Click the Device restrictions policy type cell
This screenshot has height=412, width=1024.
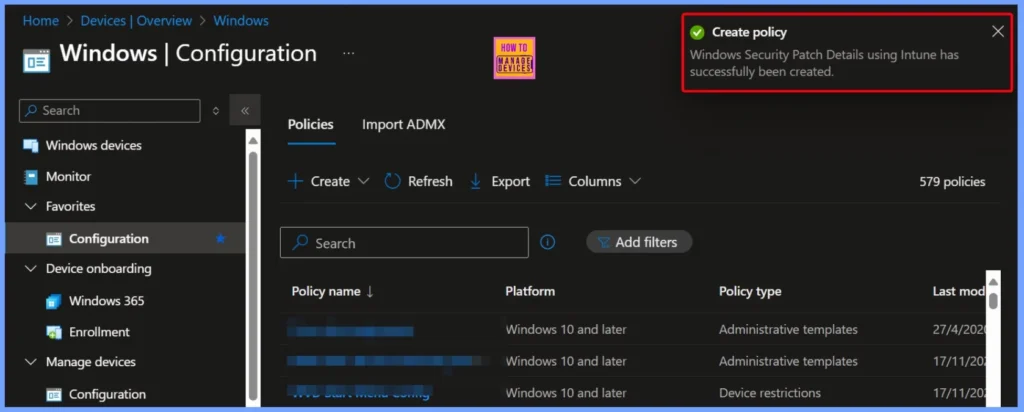click(x=769, y=393)
